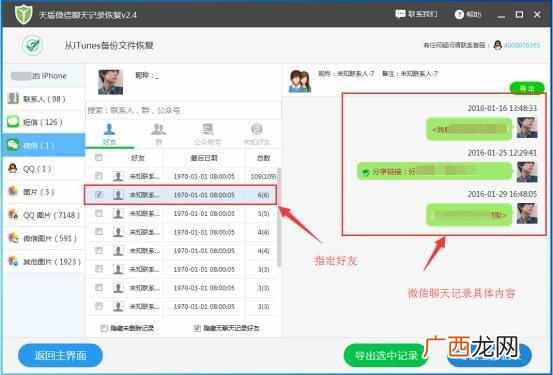Click the friend list vertical scrollbar

tap(279, 217)
